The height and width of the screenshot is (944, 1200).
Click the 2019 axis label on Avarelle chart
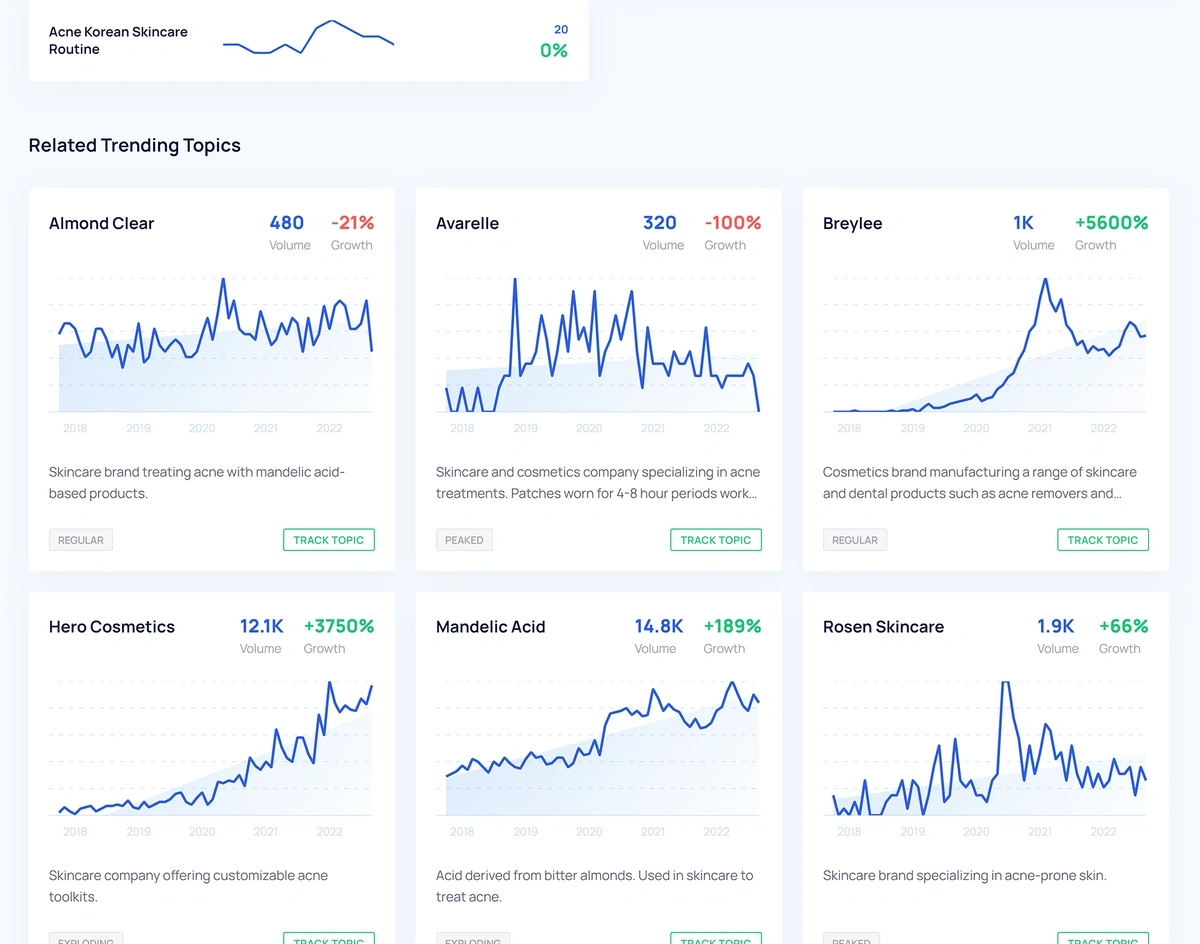click(525, 428)
